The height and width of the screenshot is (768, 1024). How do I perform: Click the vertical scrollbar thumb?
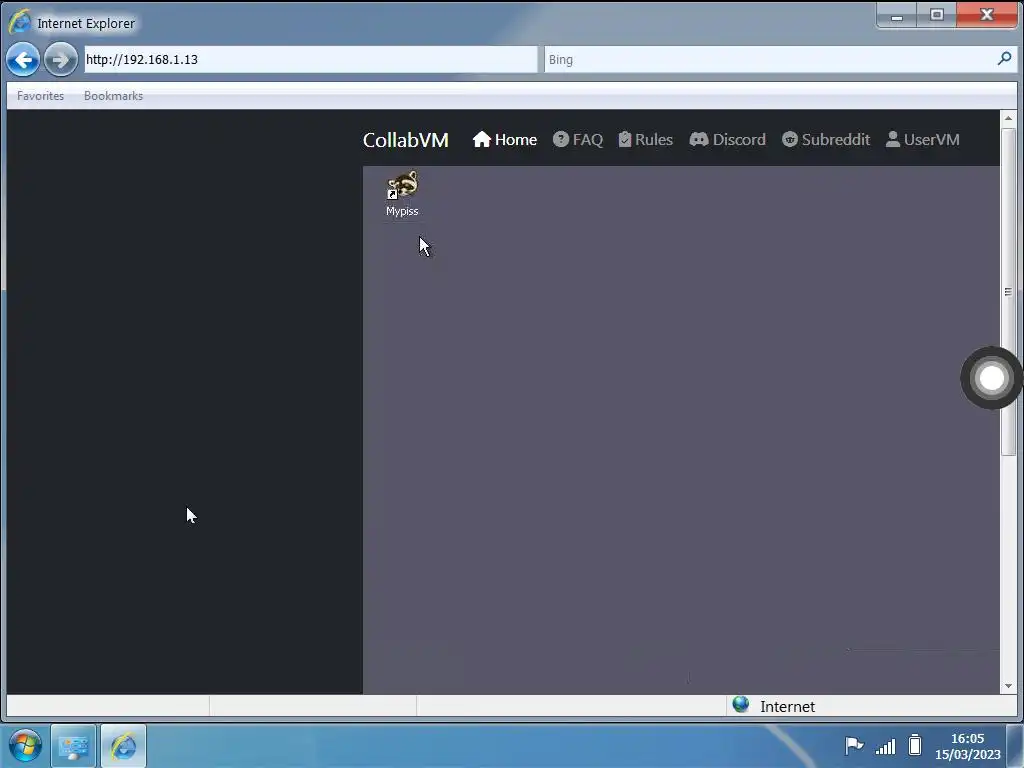tap(1008, 291)
